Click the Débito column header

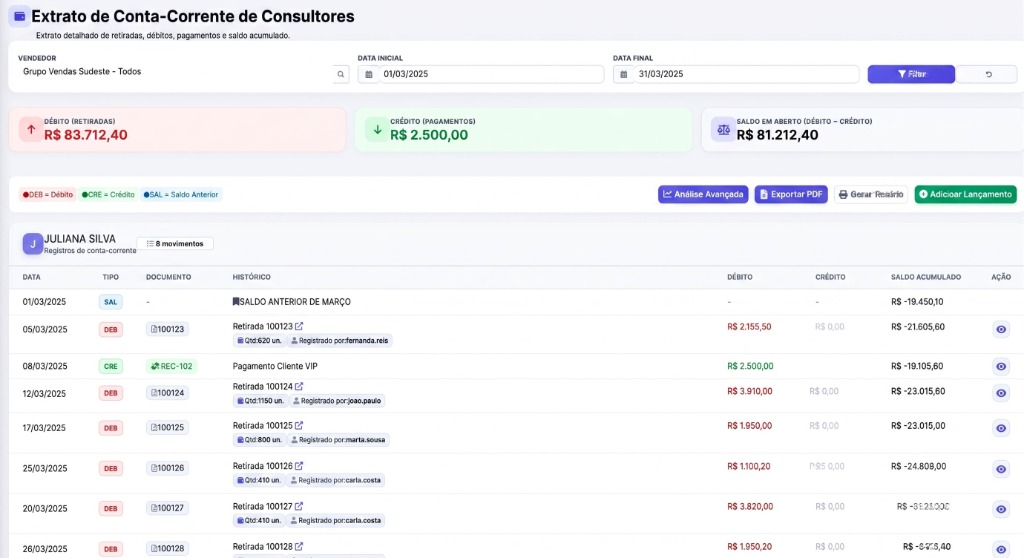739,277
